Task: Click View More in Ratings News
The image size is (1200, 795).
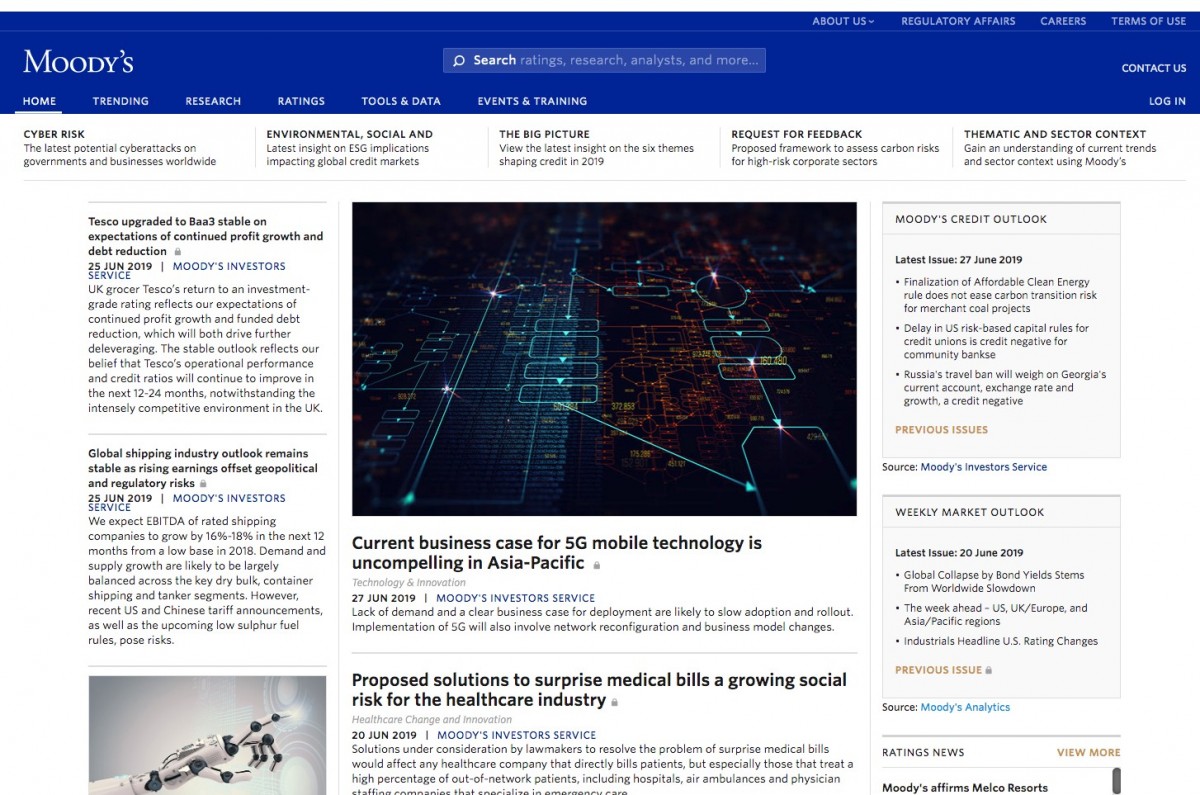Action: [x=1088, y=752]
